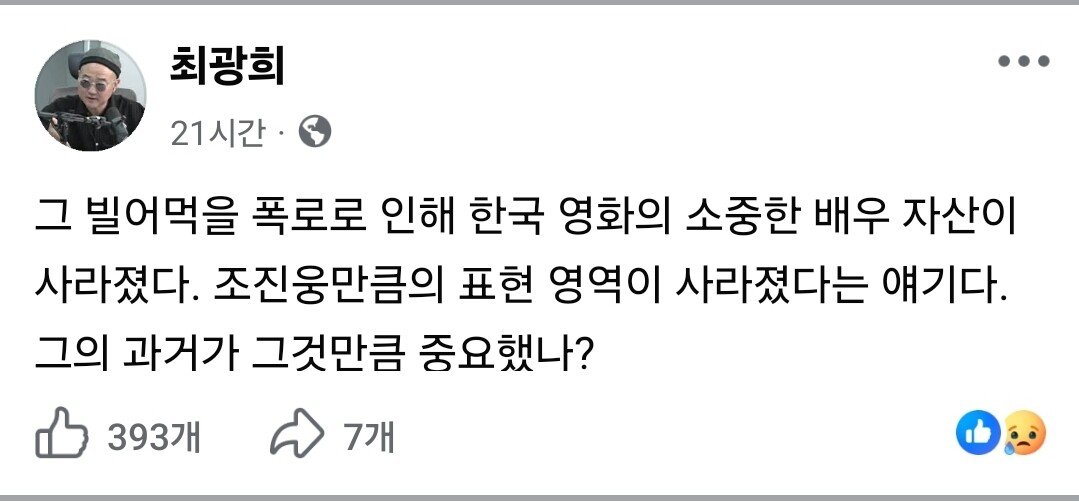
Task: Click the blue Like reaction badge
Action: [x=975, y=433]
